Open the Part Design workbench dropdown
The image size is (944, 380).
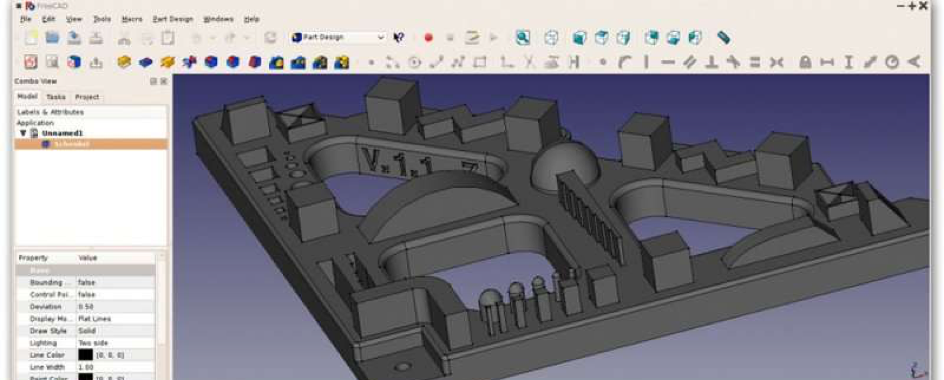pos(337,37)
